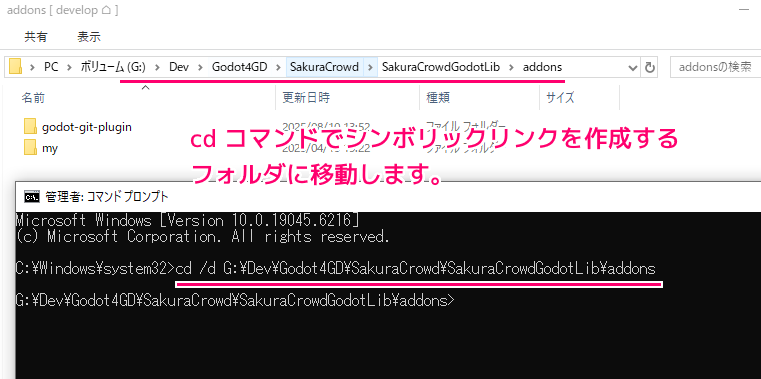Click the G:\...\addons> prompt line
Screen dimensions: 761x379
click(235, 300)
